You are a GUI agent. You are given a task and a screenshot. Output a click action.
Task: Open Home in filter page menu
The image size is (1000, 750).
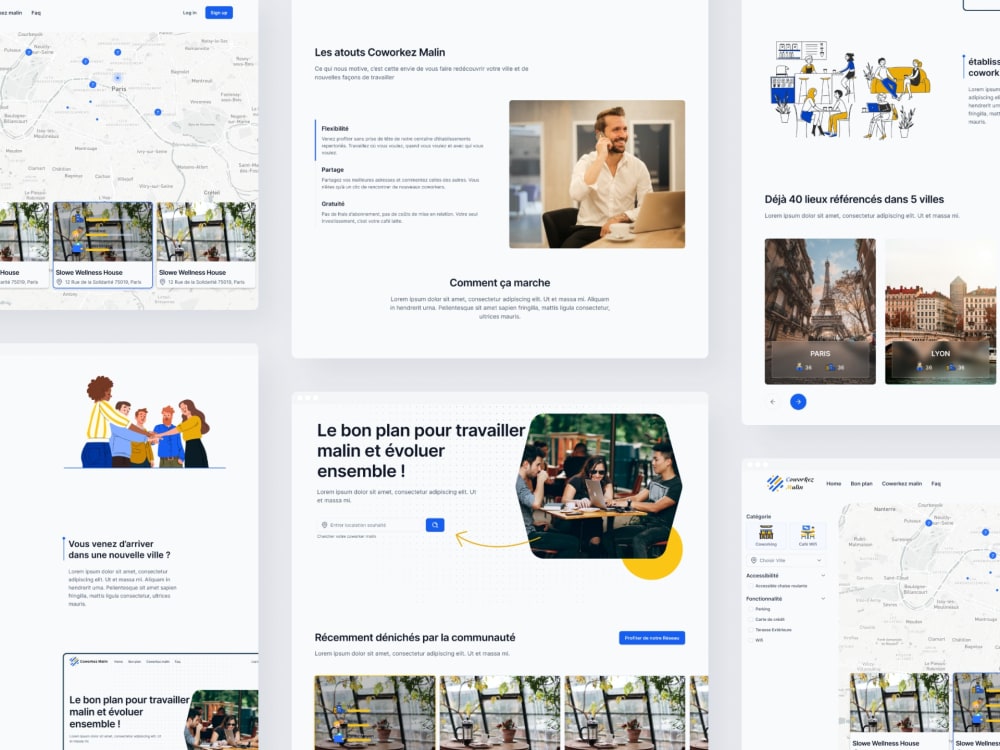pyautogui.click(x=834, y=483)
